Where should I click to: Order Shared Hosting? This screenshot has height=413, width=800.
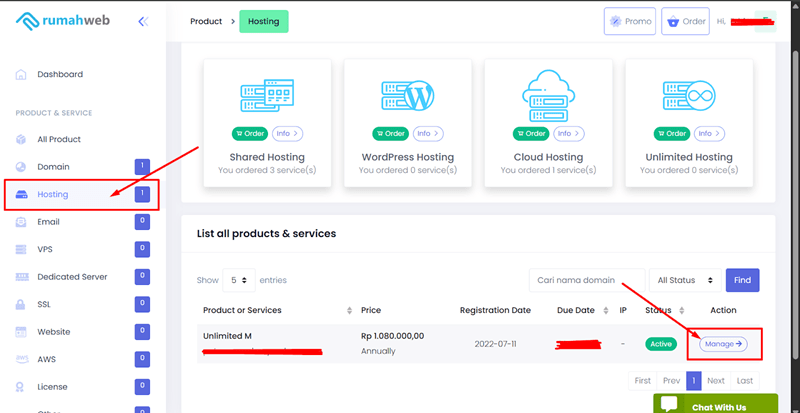pos(250,134)
